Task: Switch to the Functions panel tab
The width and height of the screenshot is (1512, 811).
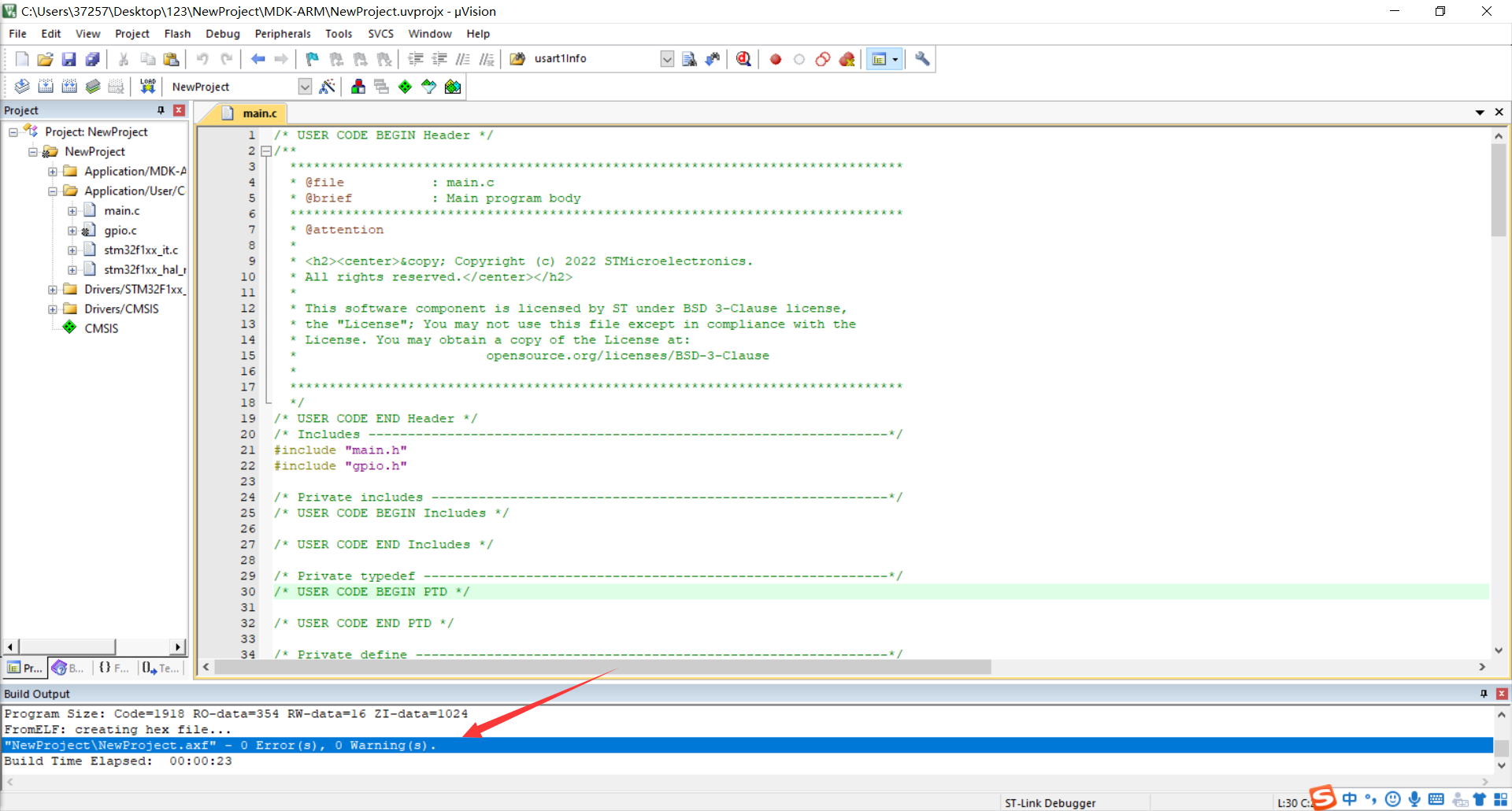Action: 113,668
